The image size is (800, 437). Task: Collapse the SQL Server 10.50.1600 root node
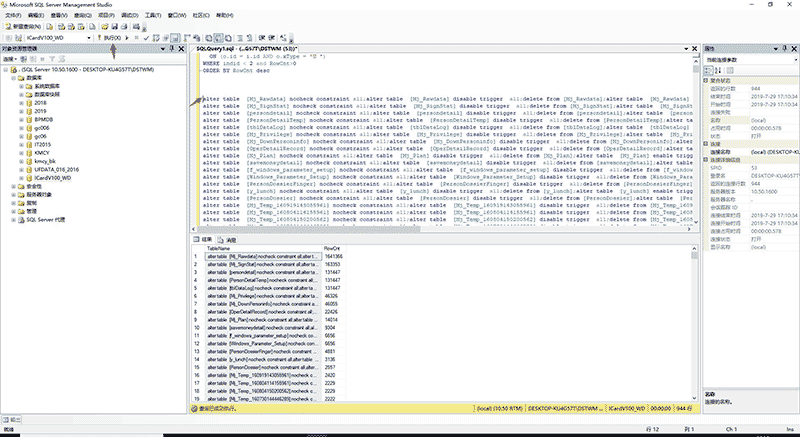point(6,70)
